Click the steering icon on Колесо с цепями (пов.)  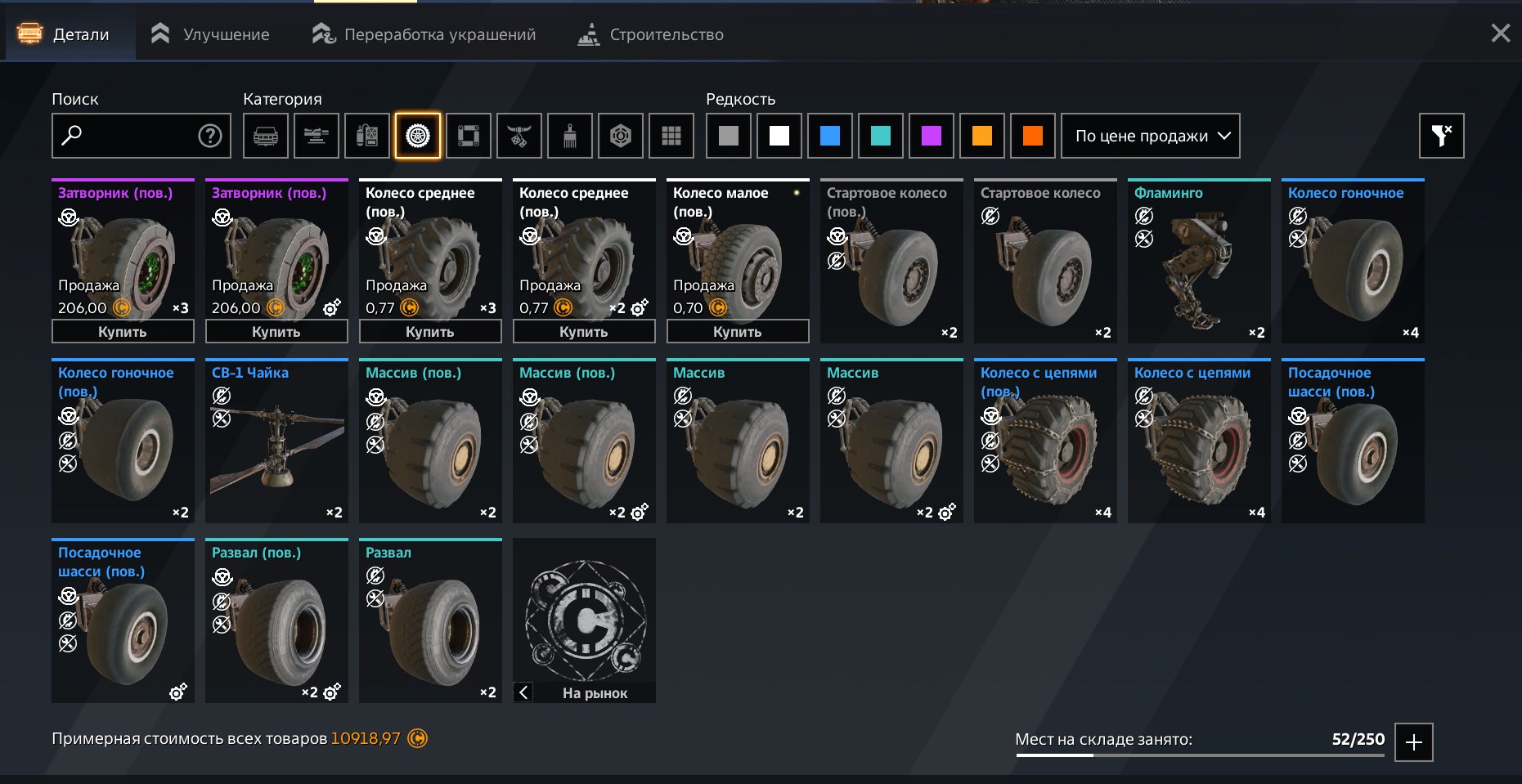[x=990, y=416]
